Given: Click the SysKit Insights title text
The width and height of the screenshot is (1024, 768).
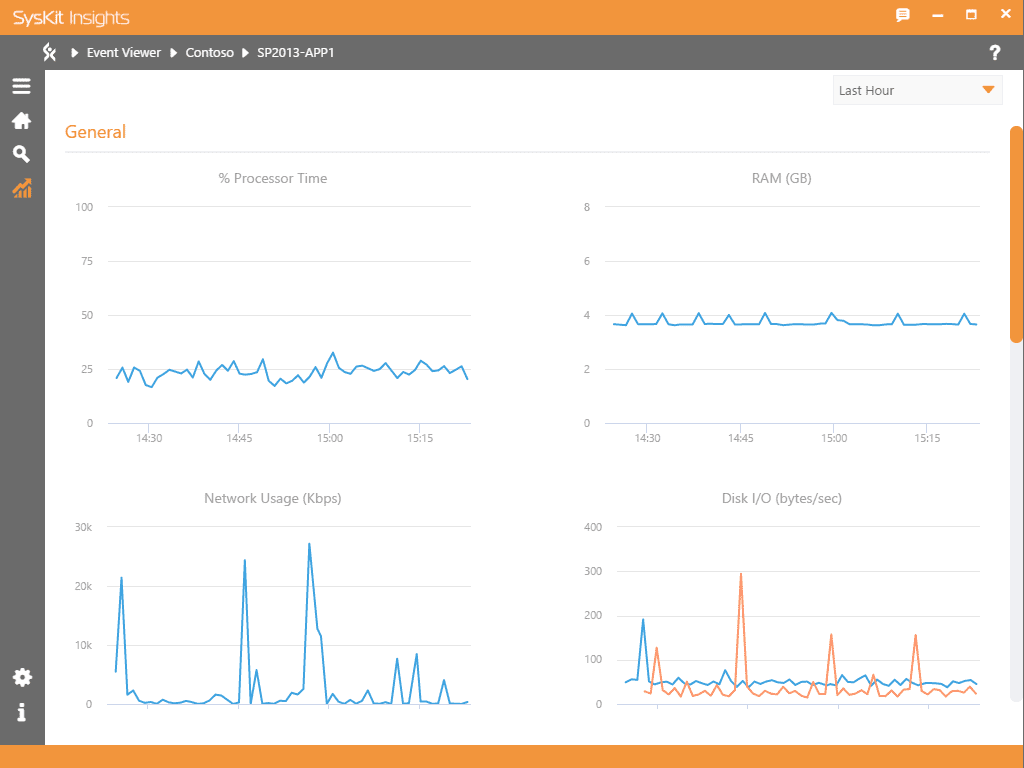Looking at the screenshot, I should coord(71,17).
